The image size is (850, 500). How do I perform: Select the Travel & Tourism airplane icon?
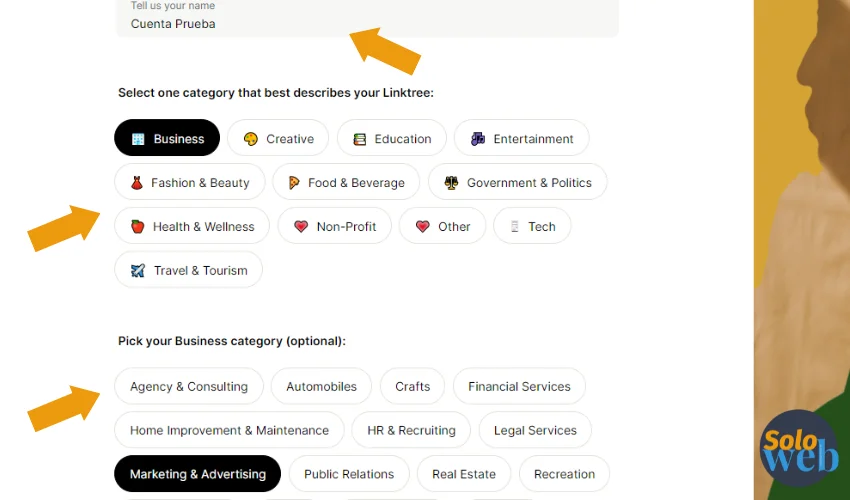click(x=138, y=270)
